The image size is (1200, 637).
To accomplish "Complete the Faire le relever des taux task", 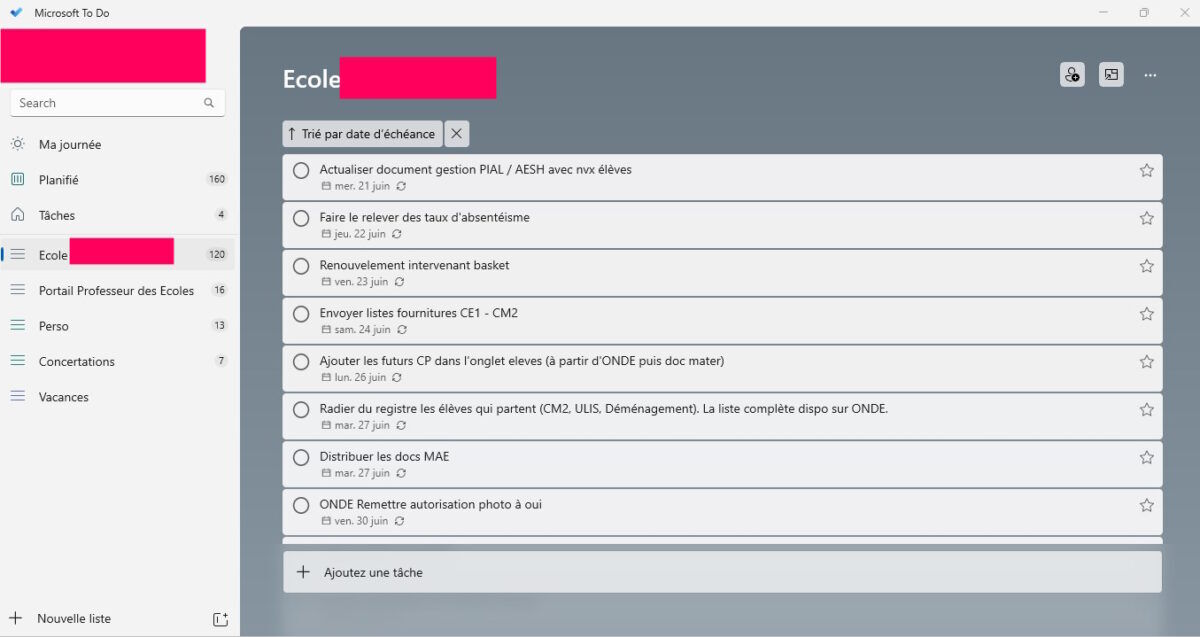I will [x=301, y=218].
